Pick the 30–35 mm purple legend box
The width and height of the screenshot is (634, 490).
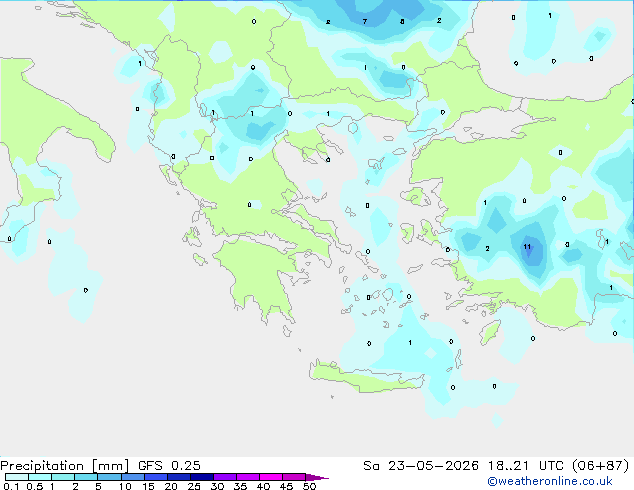[225, 477]
